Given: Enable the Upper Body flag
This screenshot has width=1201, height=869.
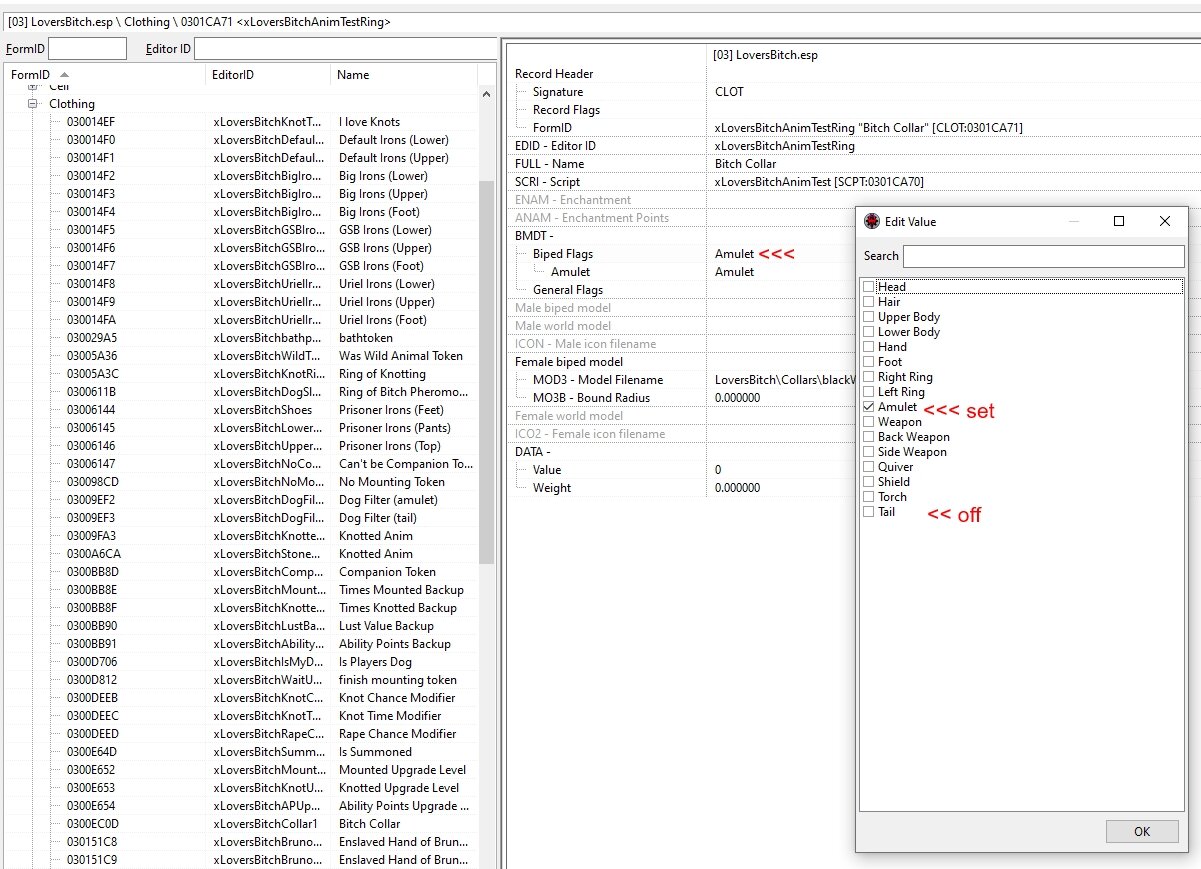Looking at the screenshot, I should point(869,317).
